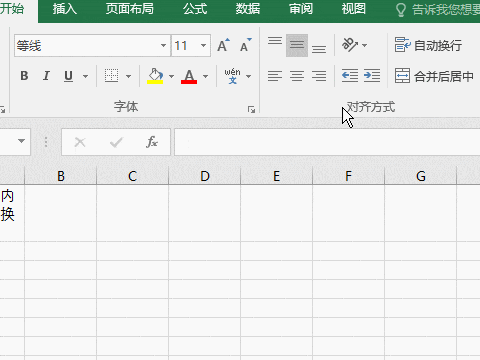Open fill color dropdown arrow
The width and height of the screenshot is (480, 360).
click(x=171, y=76)
